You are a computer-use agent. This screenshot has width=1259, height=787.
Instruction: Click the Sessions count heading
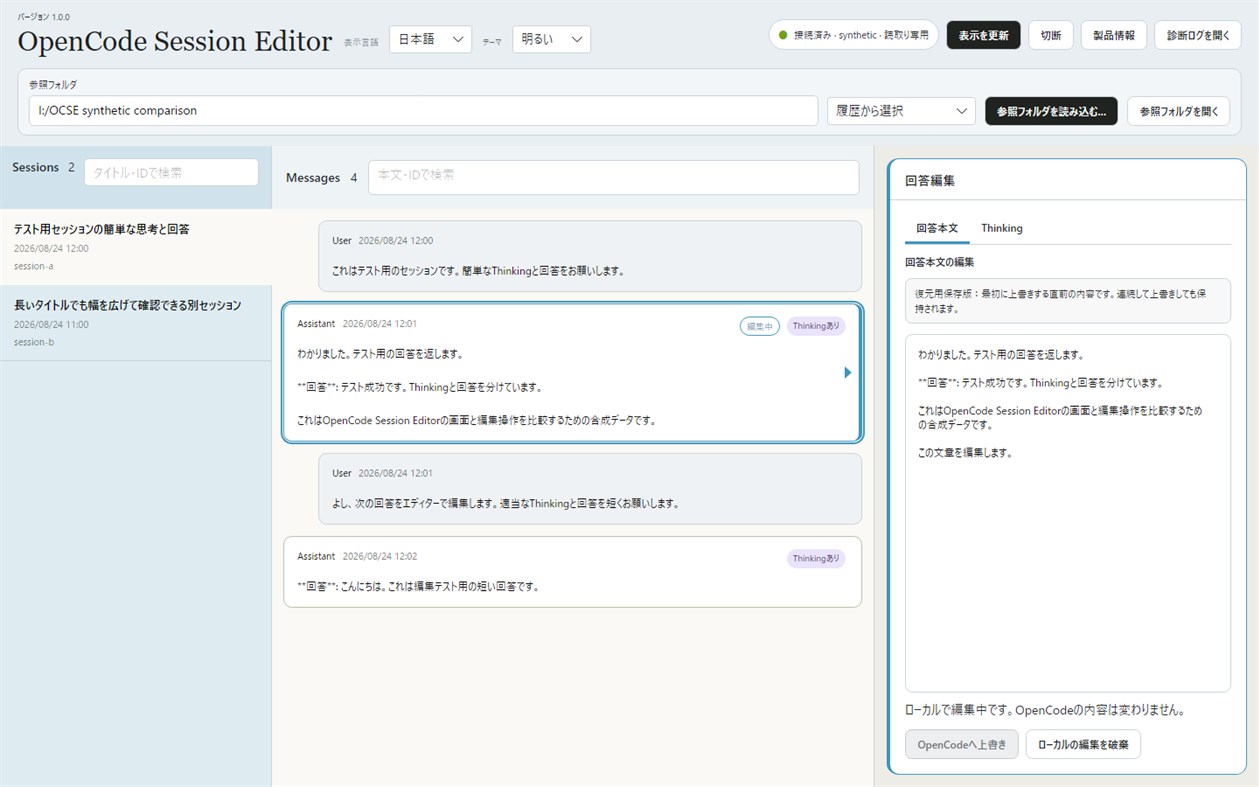coord(43,167)
